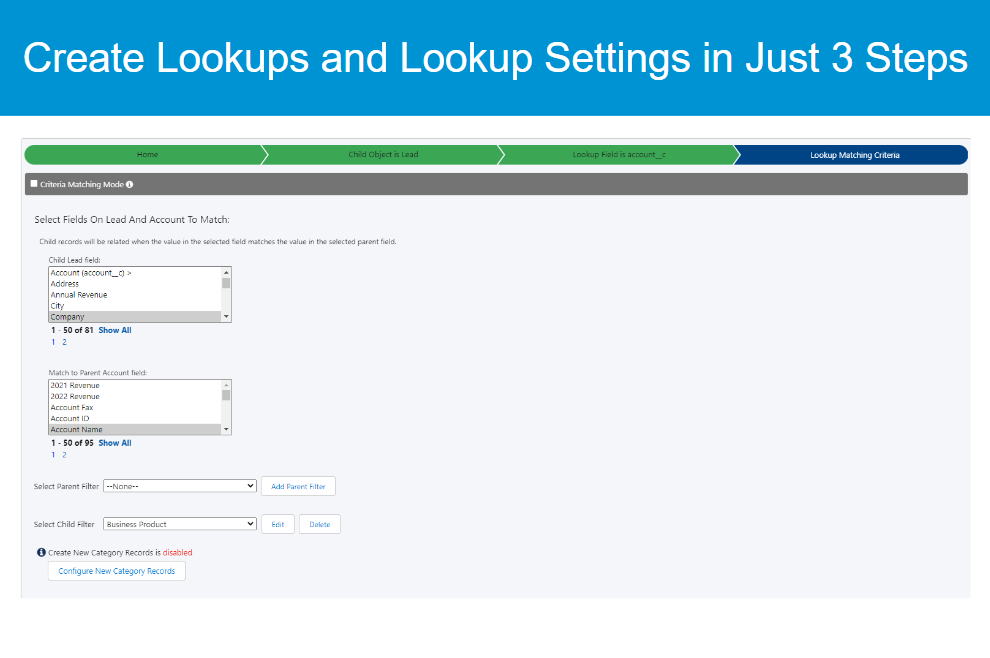Click Show All under Child Lead field

pyautogui.click(x=115, y=330)
